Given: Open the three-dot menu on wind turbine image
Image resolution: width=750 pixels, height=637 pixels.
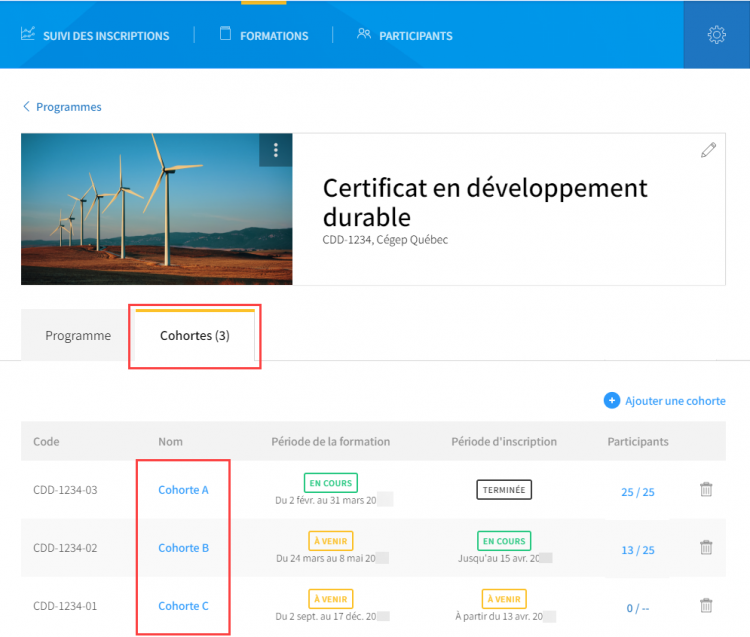Looking at the screenshot, I should [276, 150].
